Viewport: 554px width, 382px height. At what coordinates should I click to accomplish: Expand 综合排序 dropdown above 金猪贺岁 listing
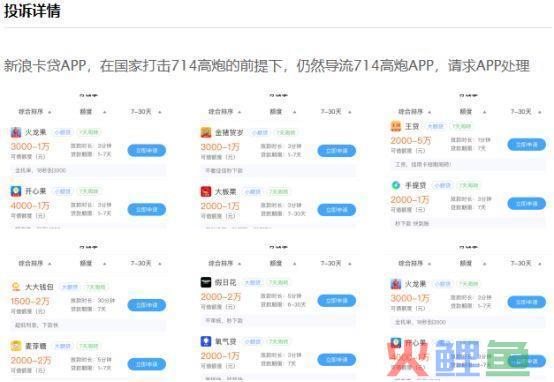225,112
